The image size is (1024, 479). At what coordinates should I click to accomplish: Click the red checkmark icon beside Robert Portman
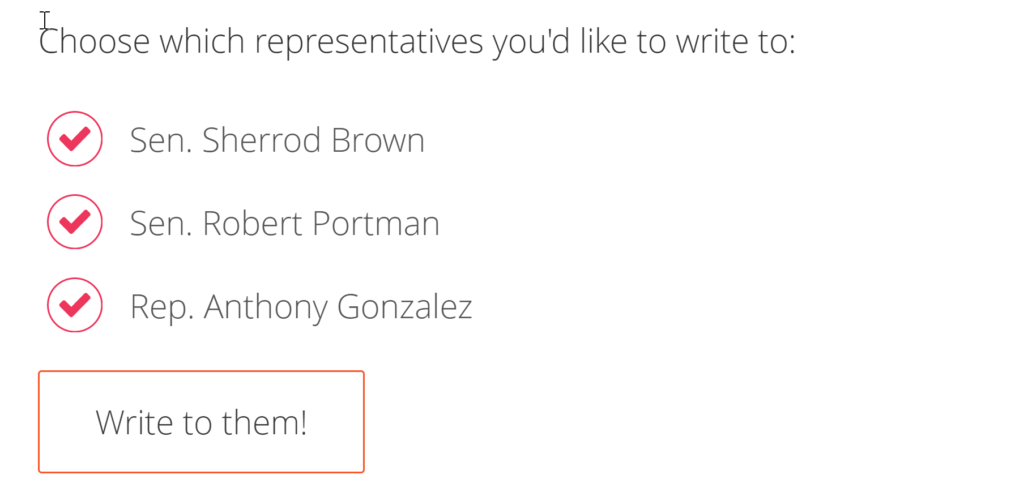click(75, 222)
